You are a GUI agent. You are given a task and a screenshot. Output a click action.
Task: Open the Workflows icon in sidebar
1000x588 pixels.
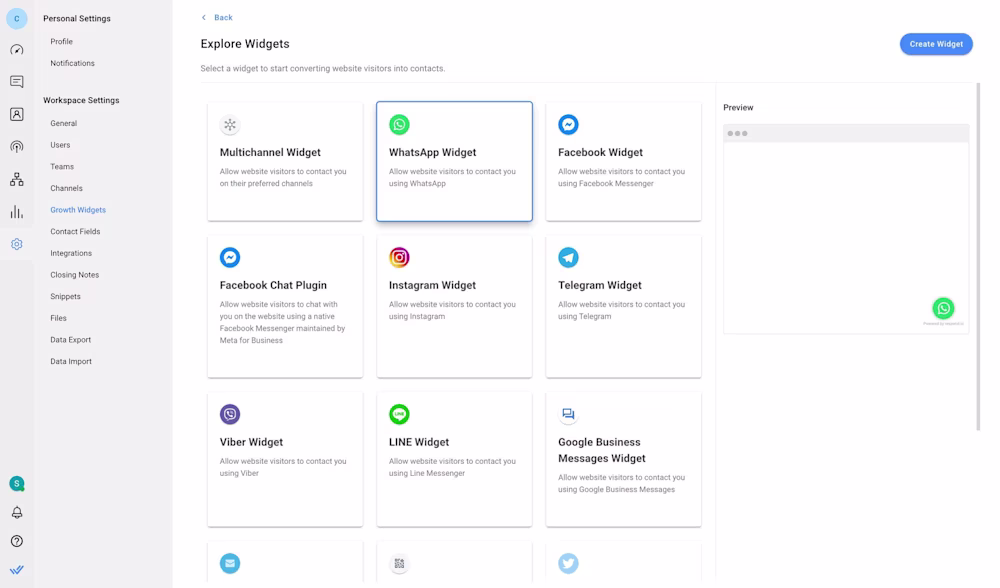click(x=17, y=180)
